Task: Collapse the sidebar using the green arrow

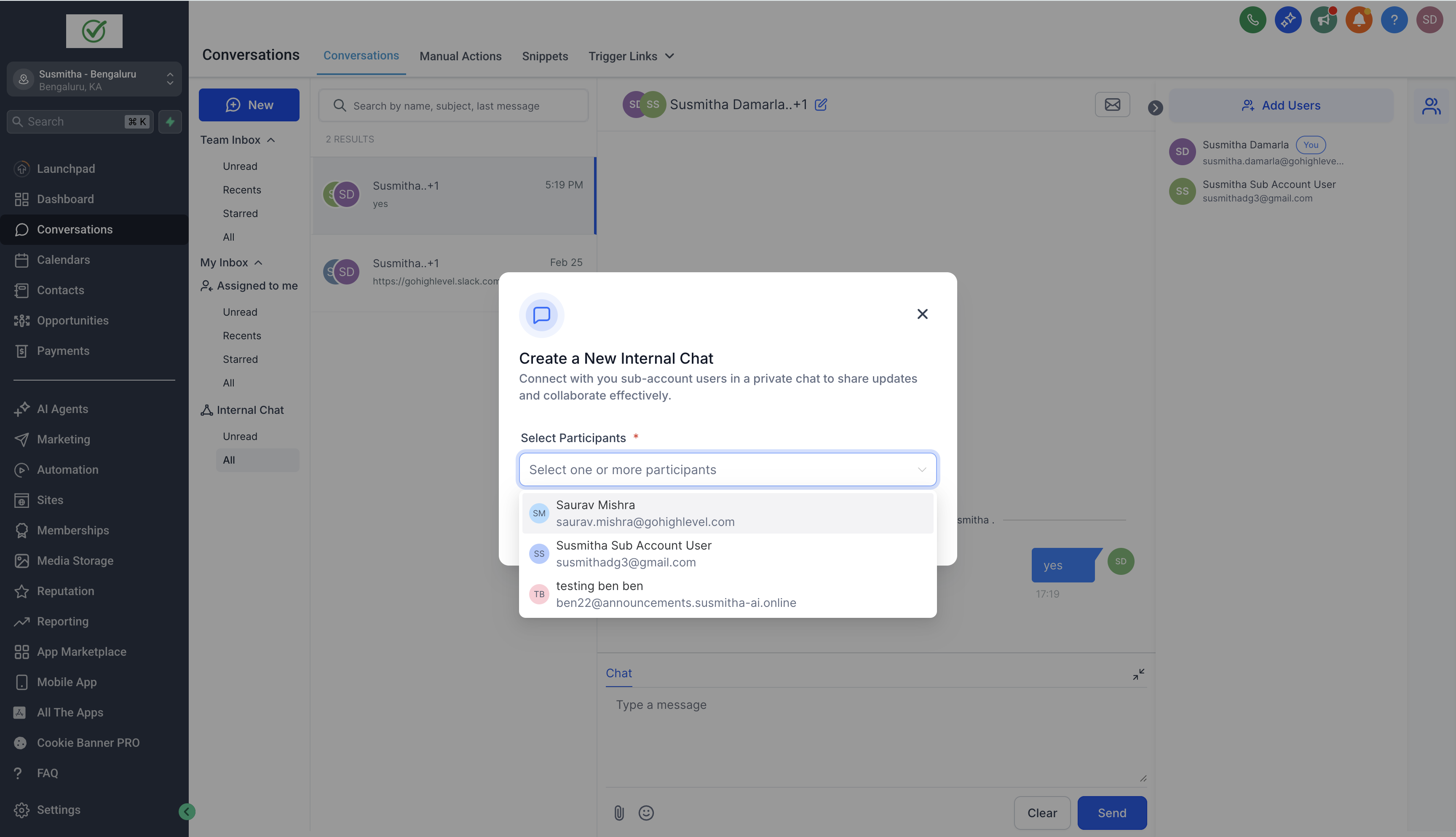Action: point(187,812)
